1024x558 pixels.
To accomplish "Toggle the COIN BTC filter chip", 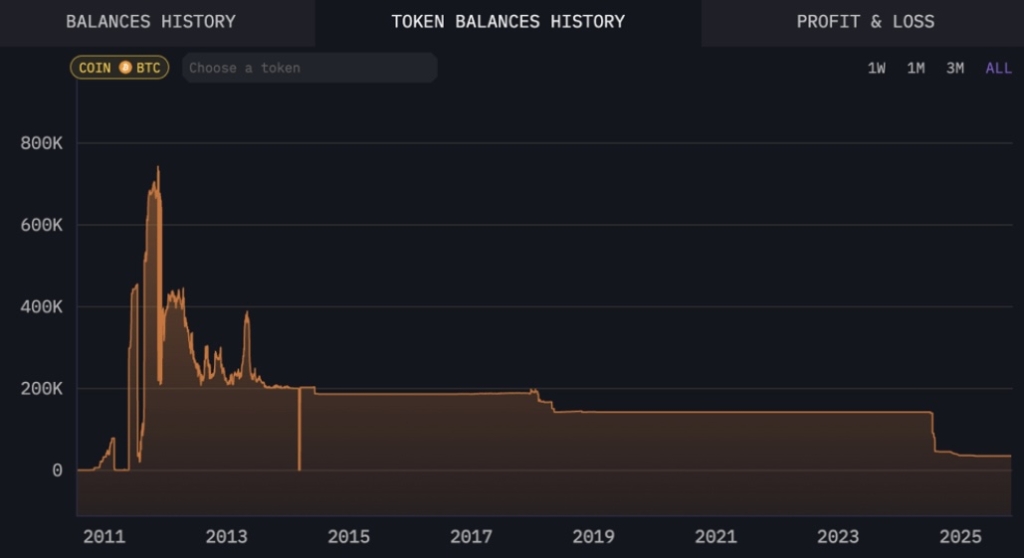I will (119, 68).
